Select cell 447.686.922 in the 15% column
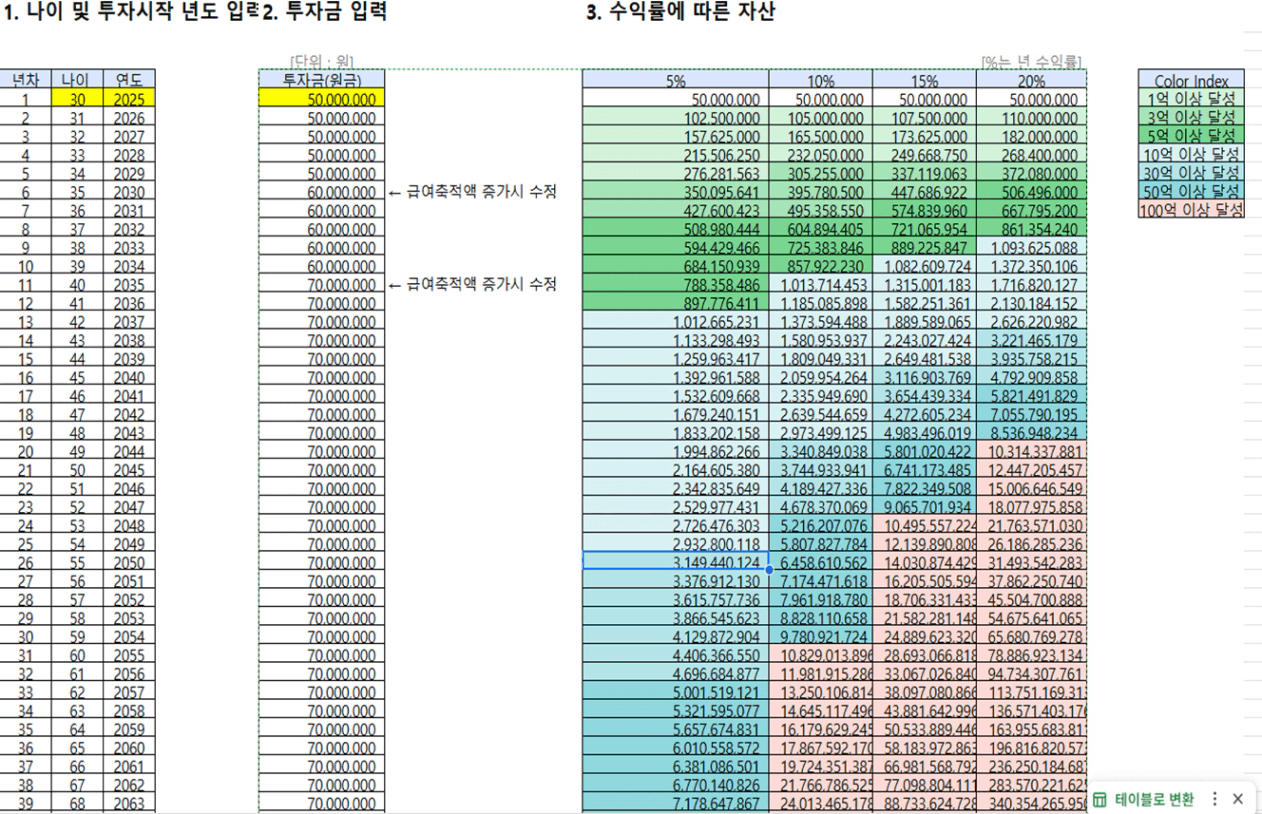Image resolution: width=1262 pixels, height=814 pixels. (x=925, y=192)
